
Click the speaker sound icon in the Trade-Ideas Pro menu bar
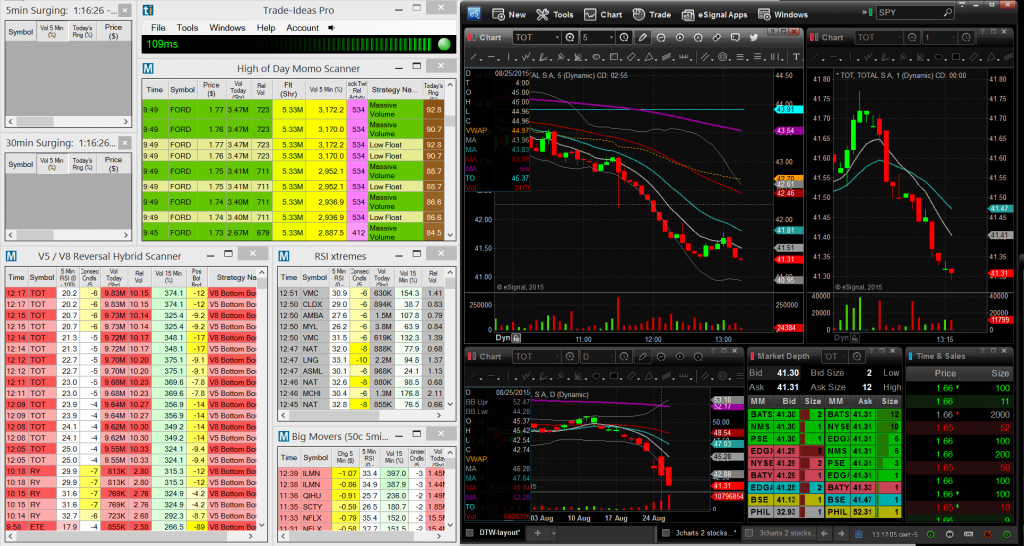pos(331,28)
